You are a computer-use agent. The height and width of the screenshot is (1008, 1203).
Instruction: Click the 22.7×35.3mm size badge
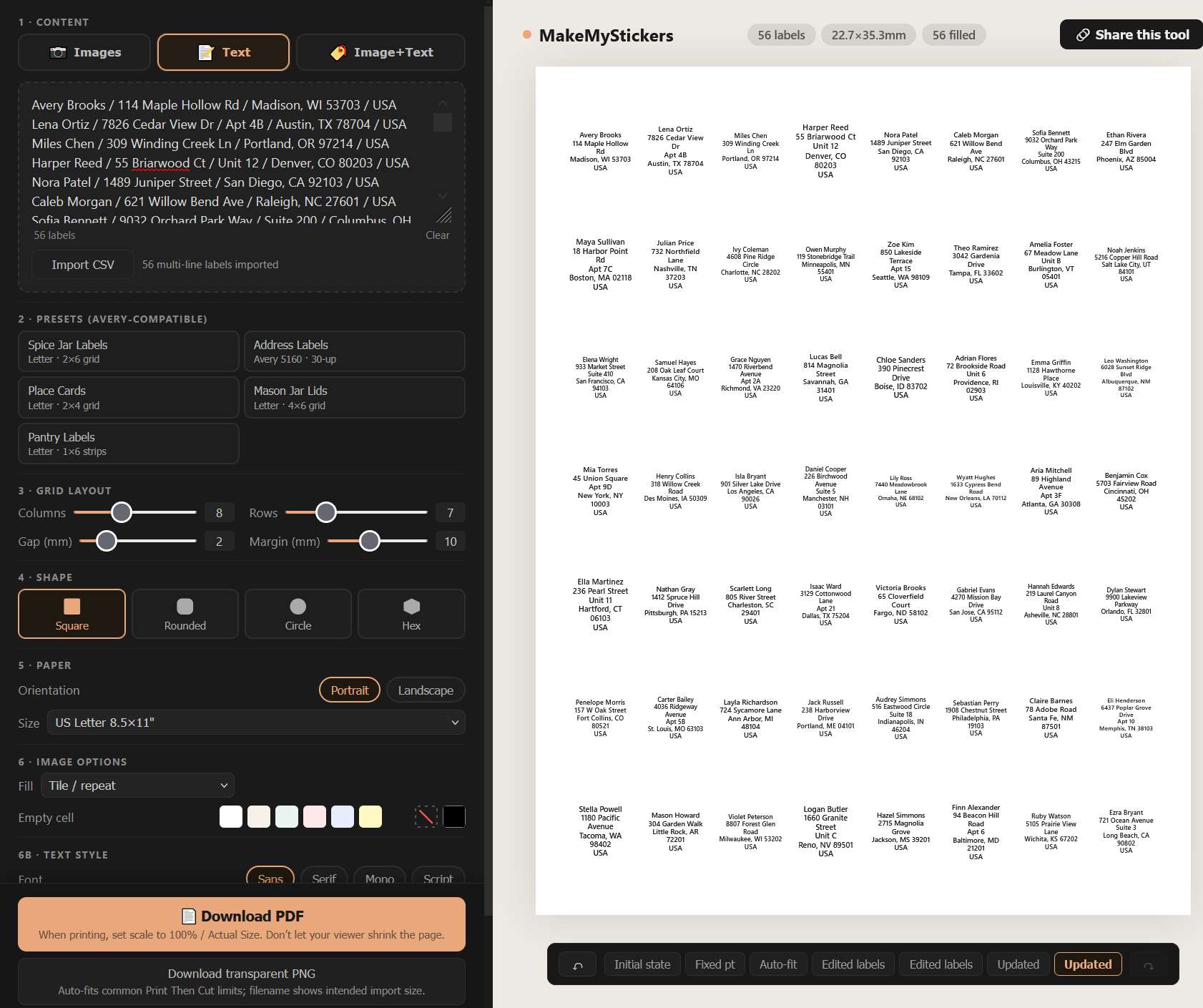(868, 35)
